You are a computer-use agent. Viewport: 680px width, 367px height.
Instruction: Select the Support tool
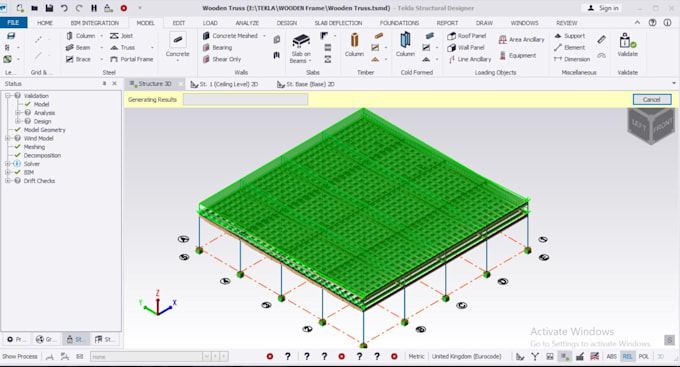tap(569, 36)
